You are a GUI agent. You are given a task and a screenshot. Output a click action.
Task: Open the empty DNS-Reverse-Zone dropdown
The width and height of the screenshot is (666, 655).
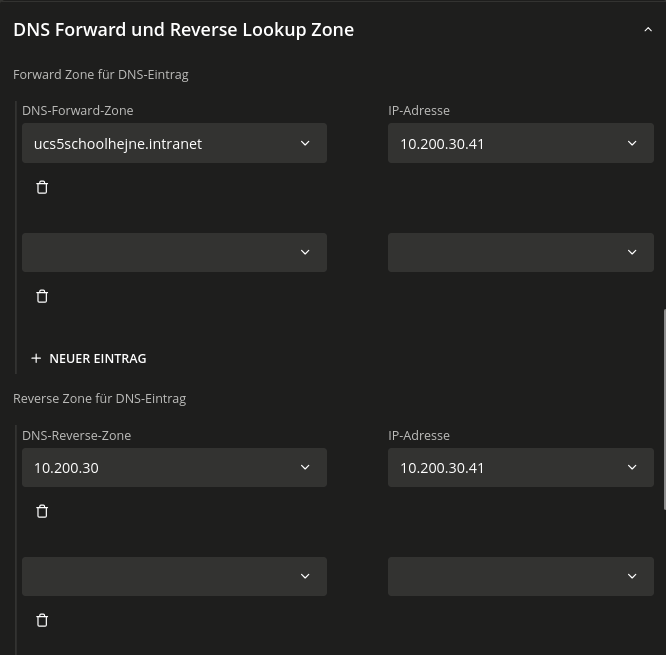point(174,576)
